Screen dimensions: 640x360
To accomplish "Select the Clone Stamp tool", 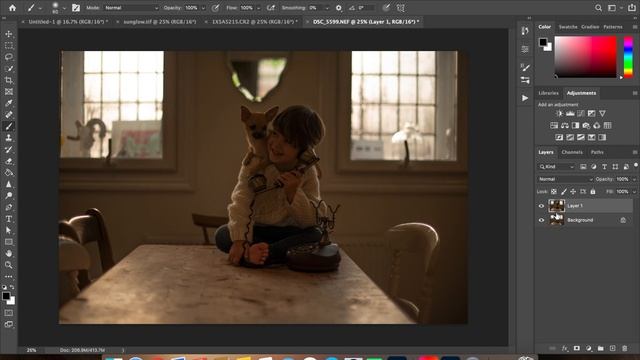I will [x=9, y=138].
